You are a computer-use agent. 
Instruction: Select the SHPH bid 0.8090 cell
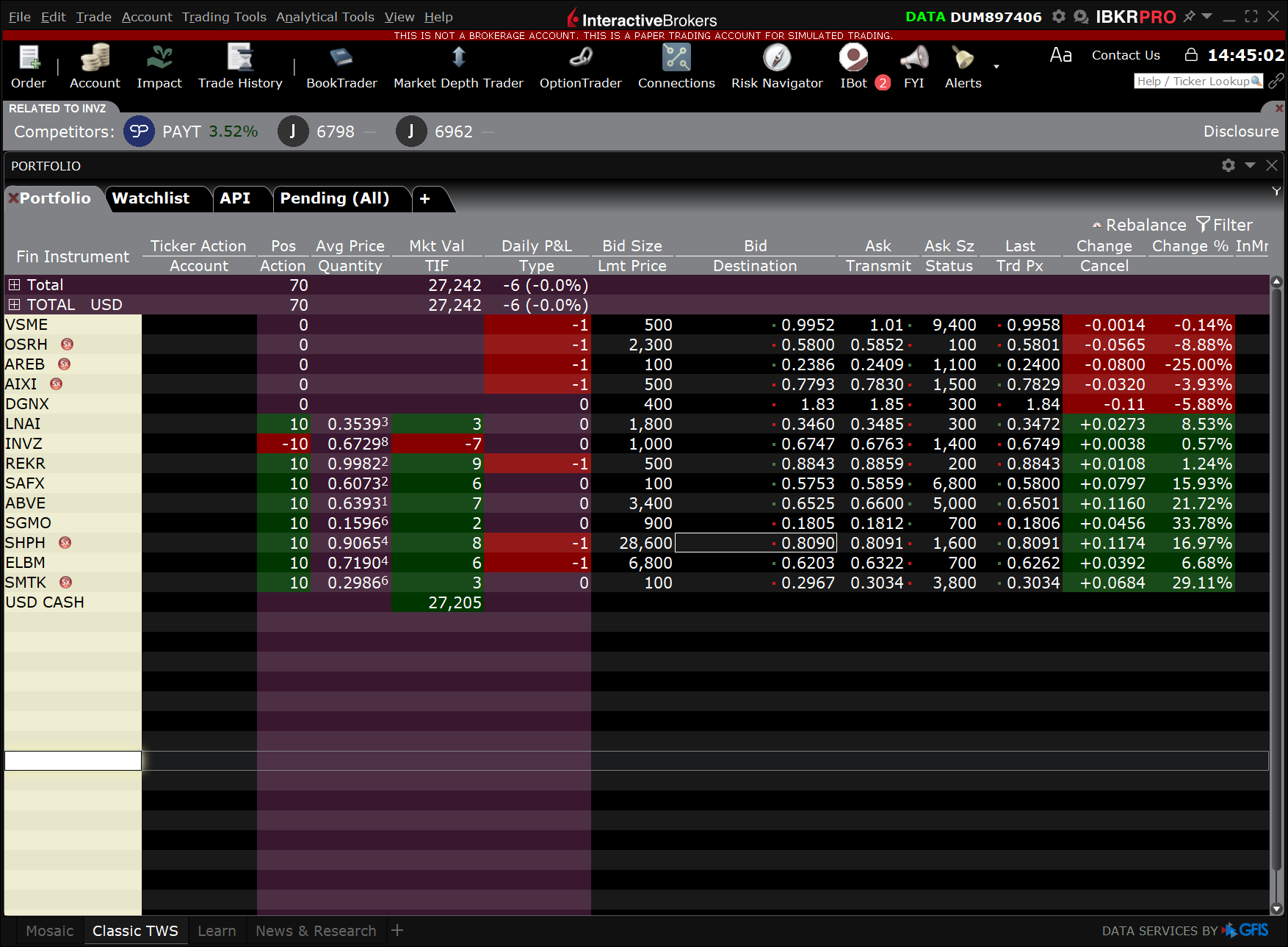[756, 542]
